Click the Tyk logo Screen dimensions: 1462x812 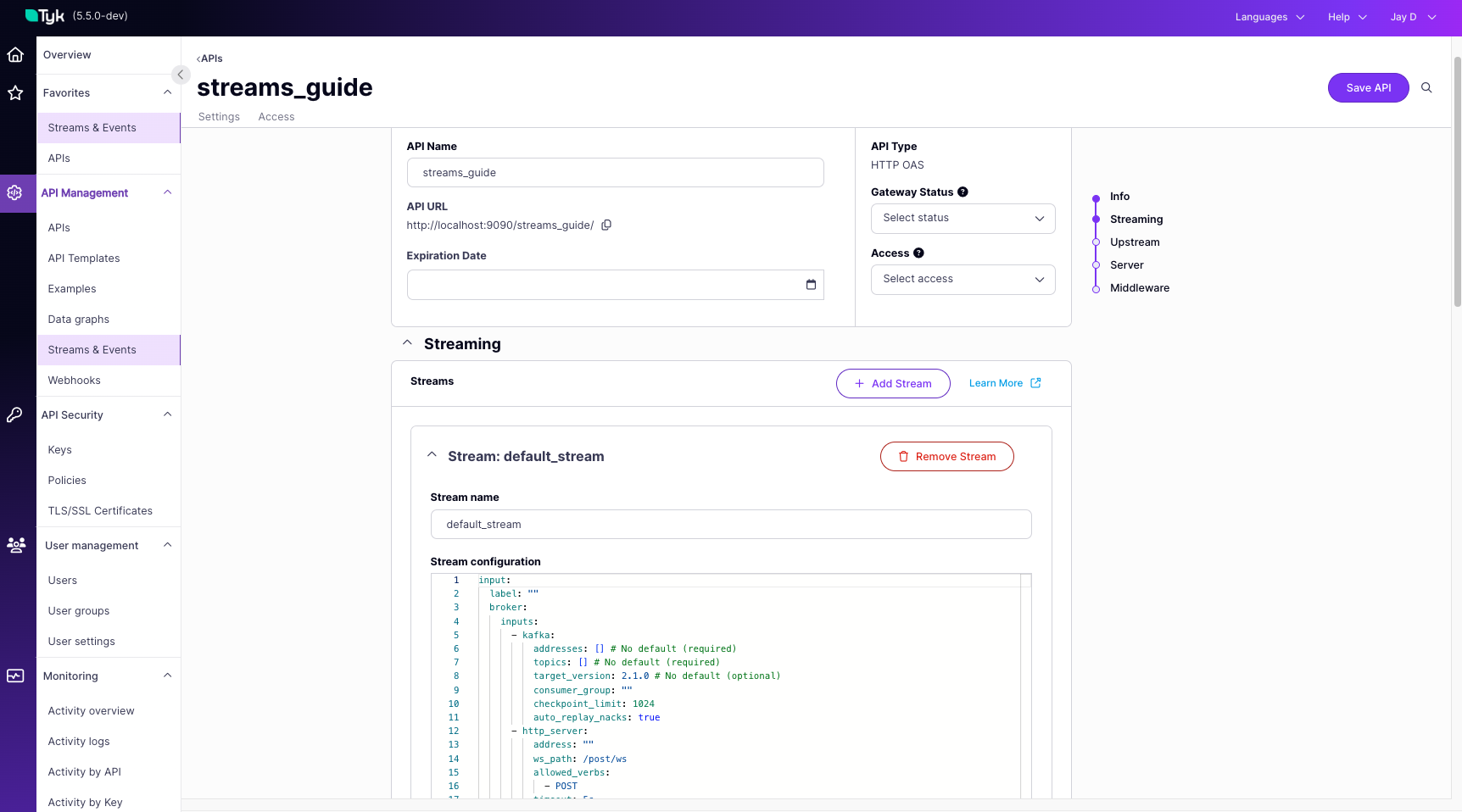tap(45, 16)
